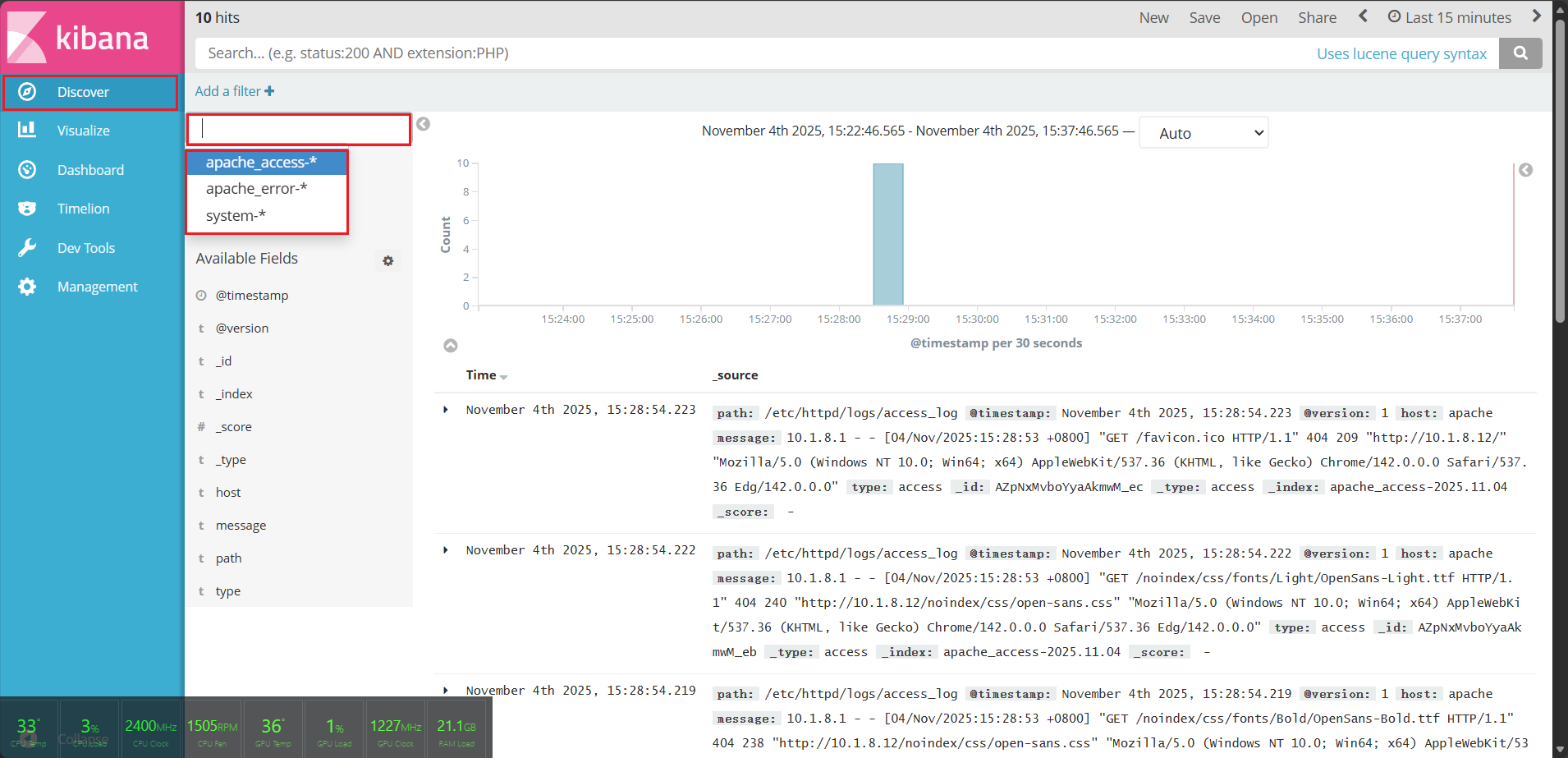Image resolution: width=1568 pixels, height=758 pixels.
Task: Select the @version field
Action: (x=241, y=328)
